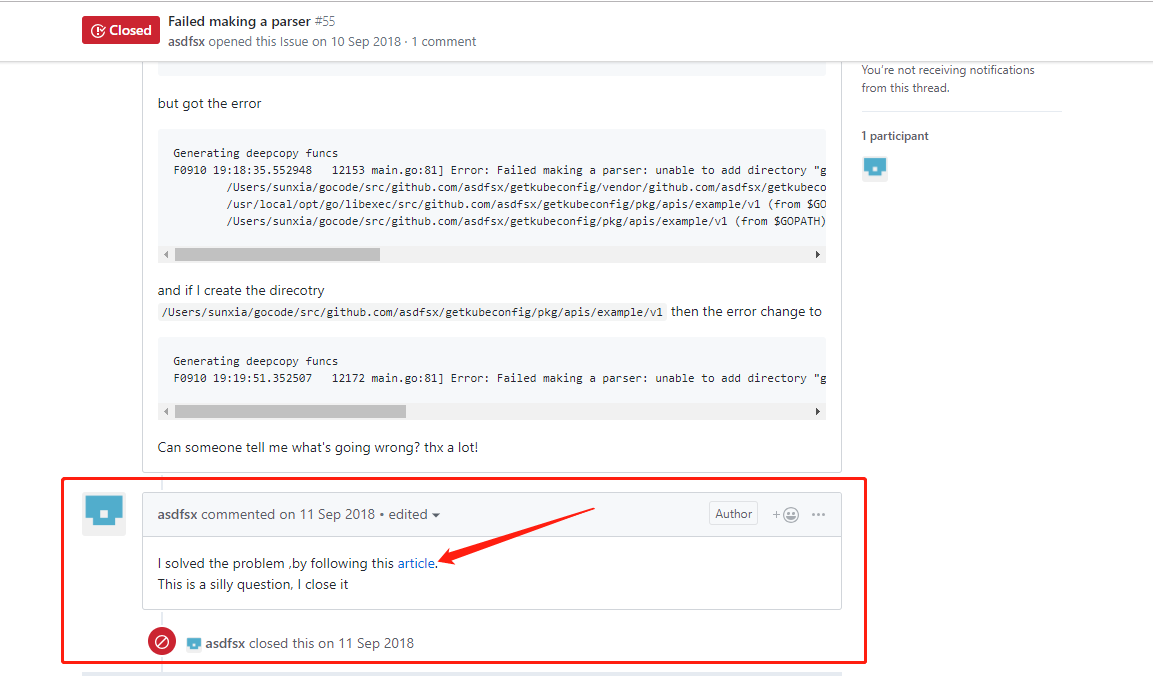Click the '11 Sep 2018' comment timestamp
The height and width of the screenshot is (681, 1153).
pos(337,515)
